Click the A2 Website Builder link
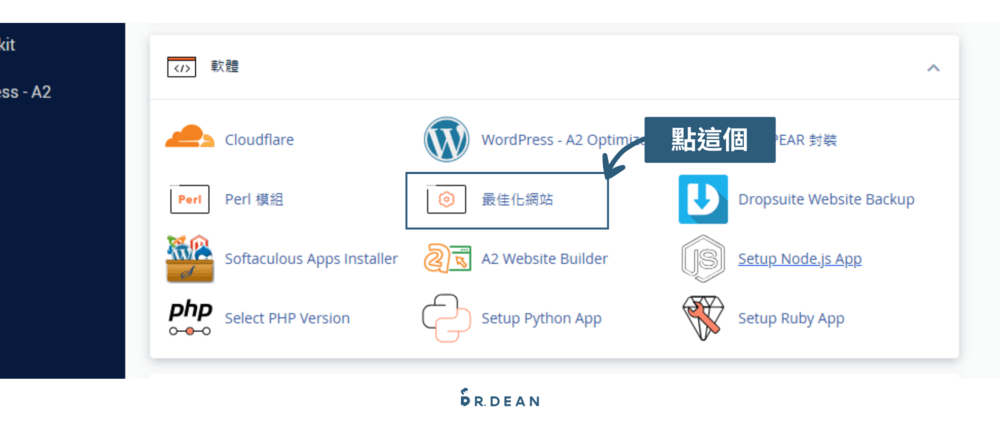Image resolution: width=1000 pixels, height=422 pixels. tap(545, 259)
